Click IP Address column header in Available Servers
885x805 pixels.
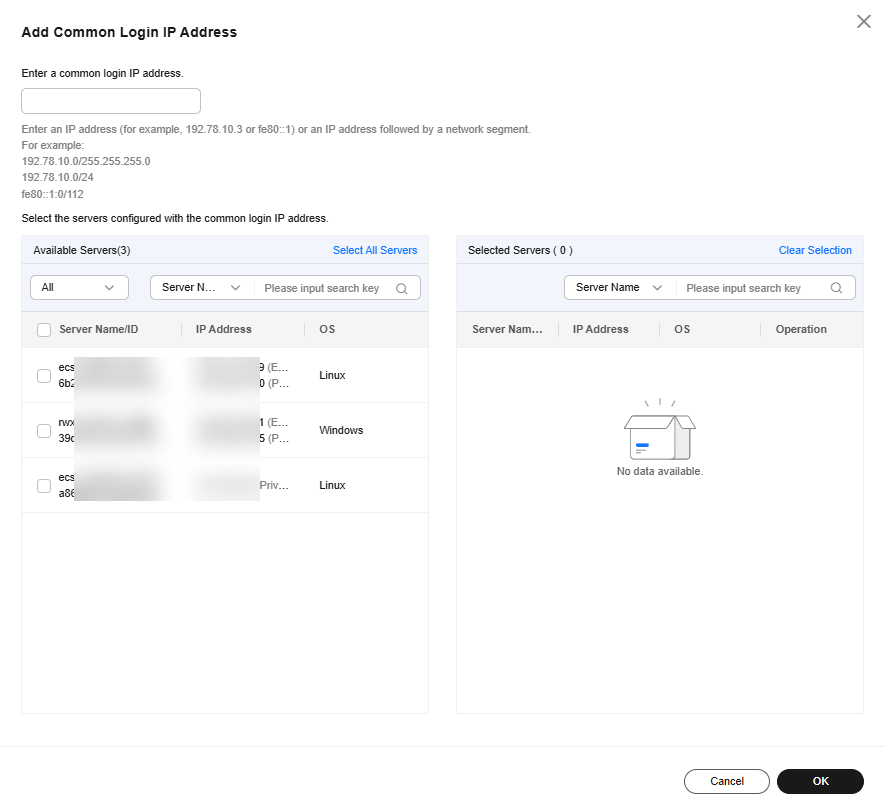pos(224,329)
